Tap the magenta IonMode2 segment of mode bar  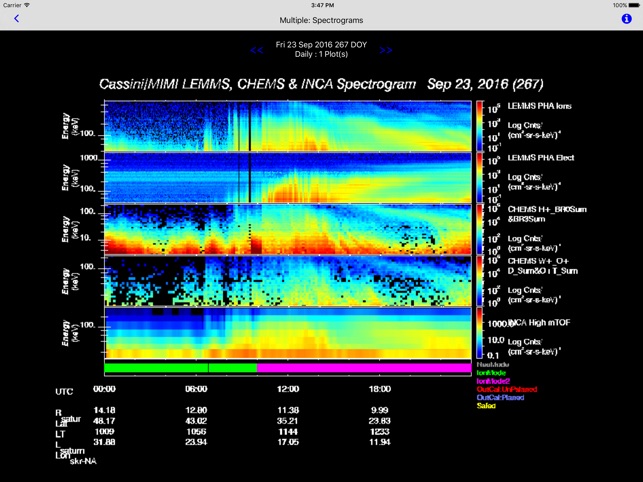(x=364, y=368)
